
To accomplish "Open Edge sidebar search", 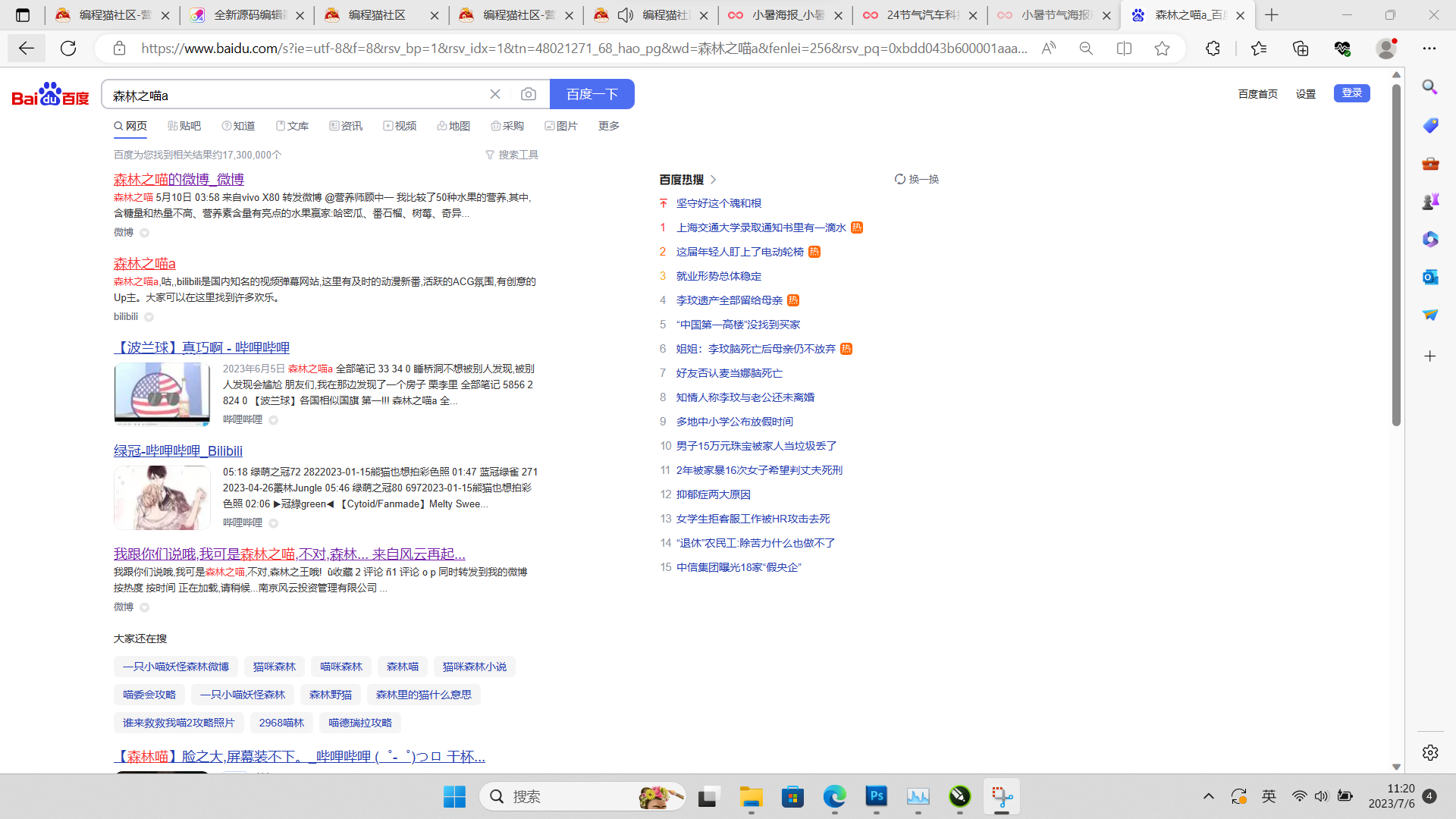I will click(x=1430, y=87).
